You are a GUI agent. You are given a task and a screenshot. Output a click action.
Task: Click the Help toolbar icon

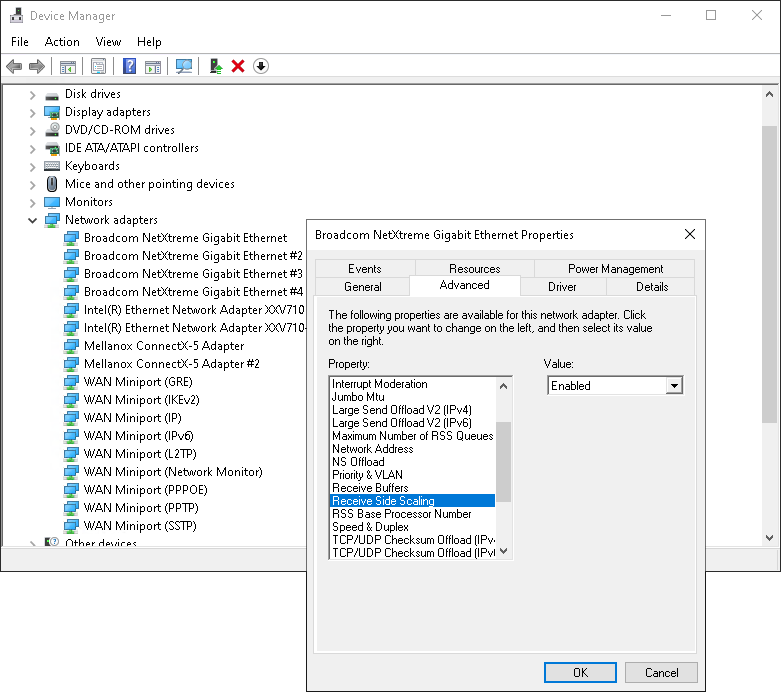(x=129, y=66)
